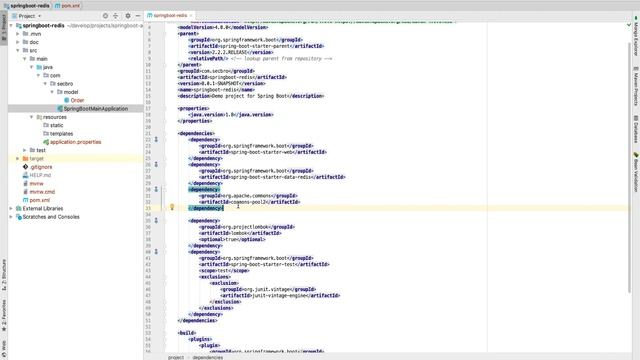Collapse the resources folder arrow

tap(31, 117)
